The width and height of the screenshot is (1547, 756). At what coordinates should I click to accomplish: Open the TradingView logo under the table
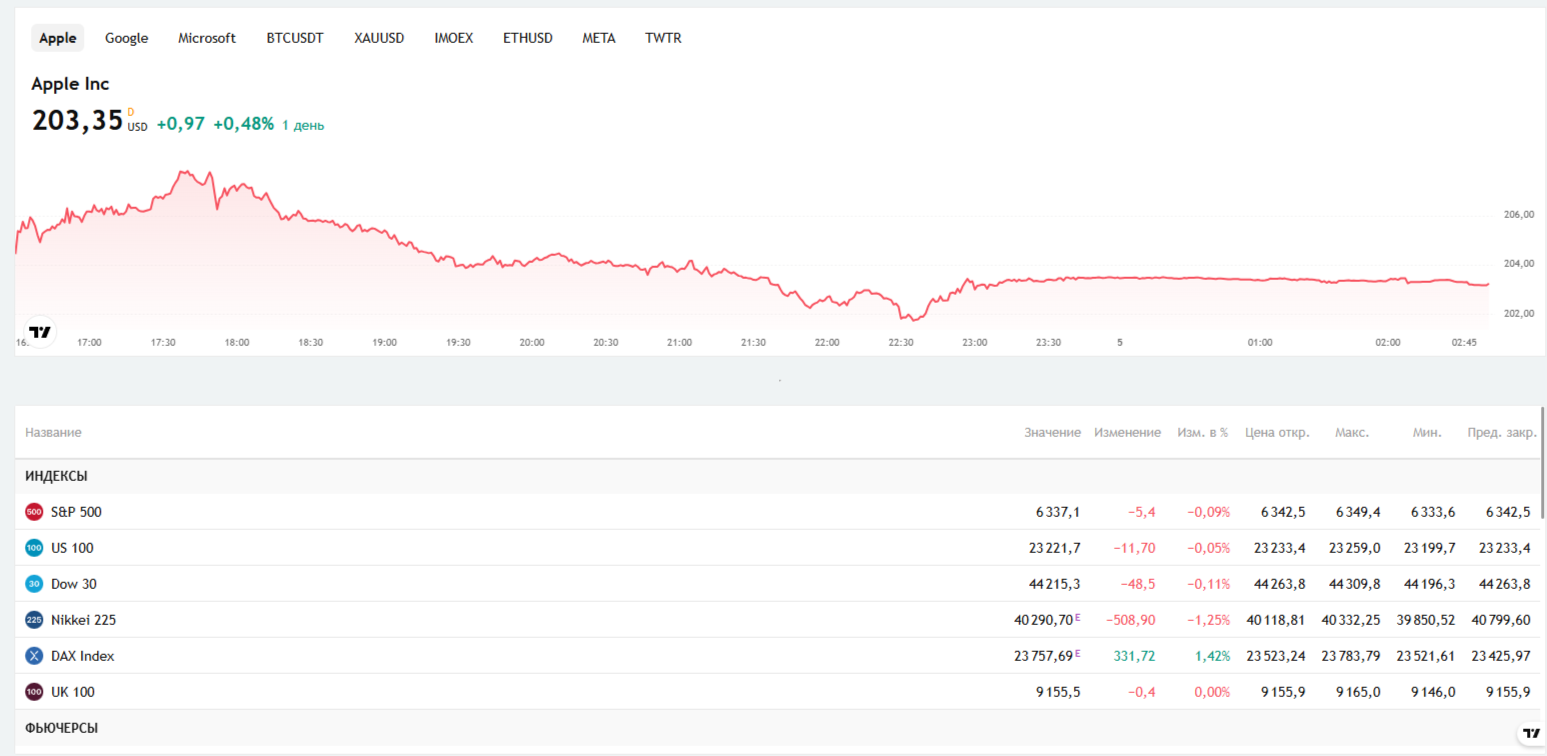tap(1531, 733)
